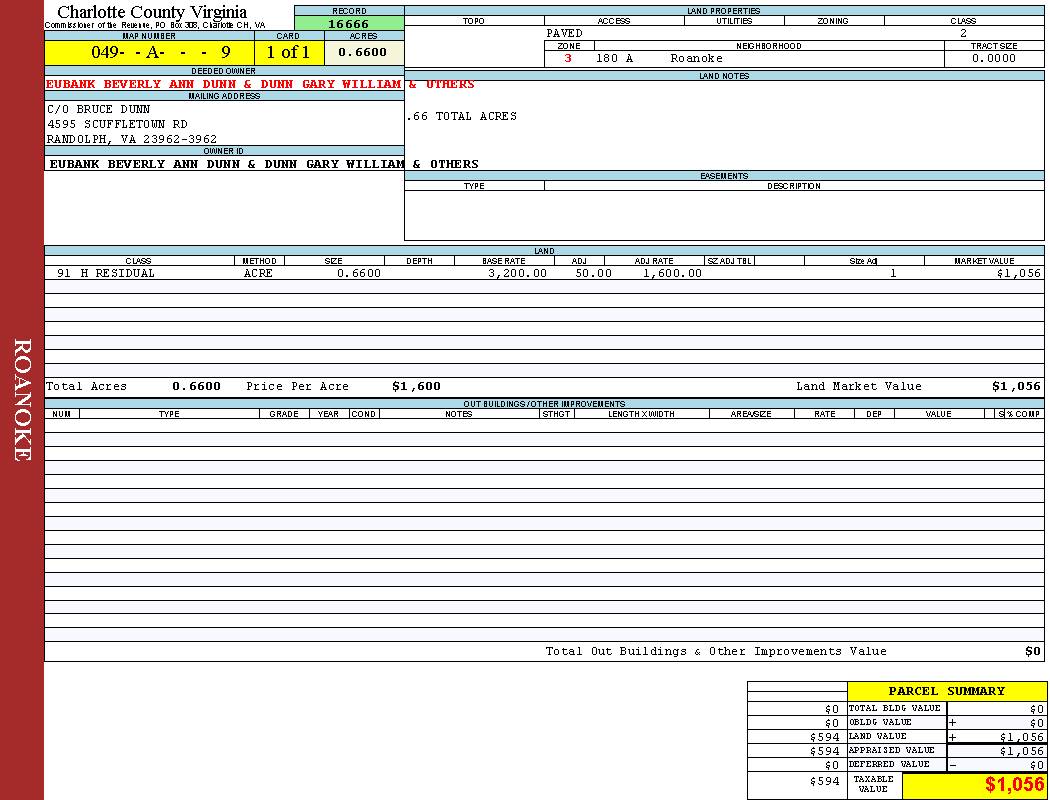
Task: Click the vertical ROANOKE side tab
Action: click(x=22, y=400)
